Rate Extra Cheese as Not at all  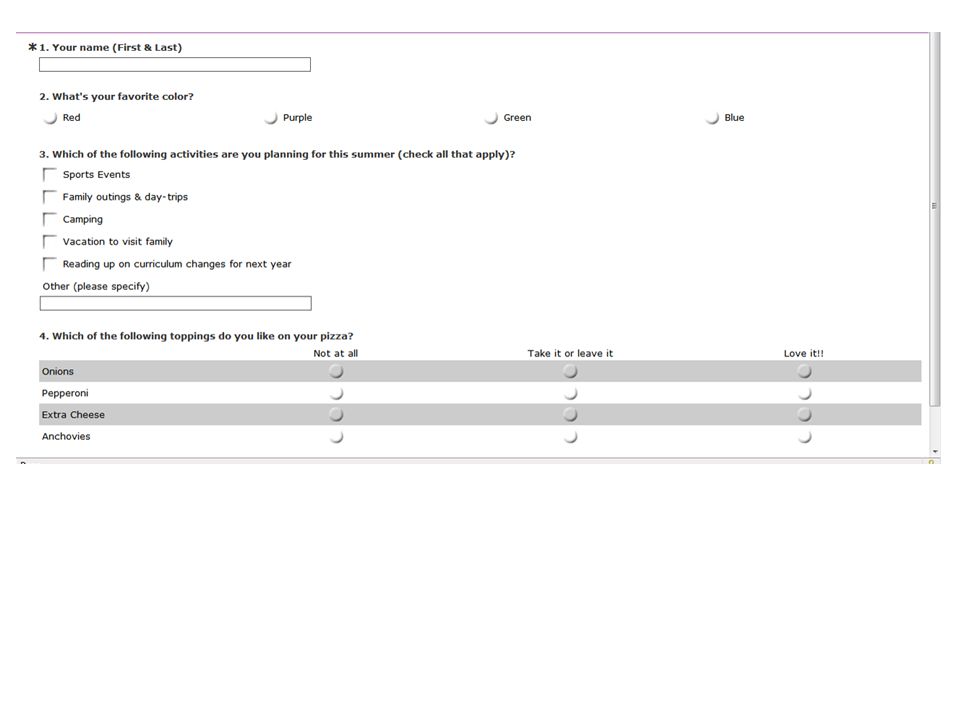(336, 414)
